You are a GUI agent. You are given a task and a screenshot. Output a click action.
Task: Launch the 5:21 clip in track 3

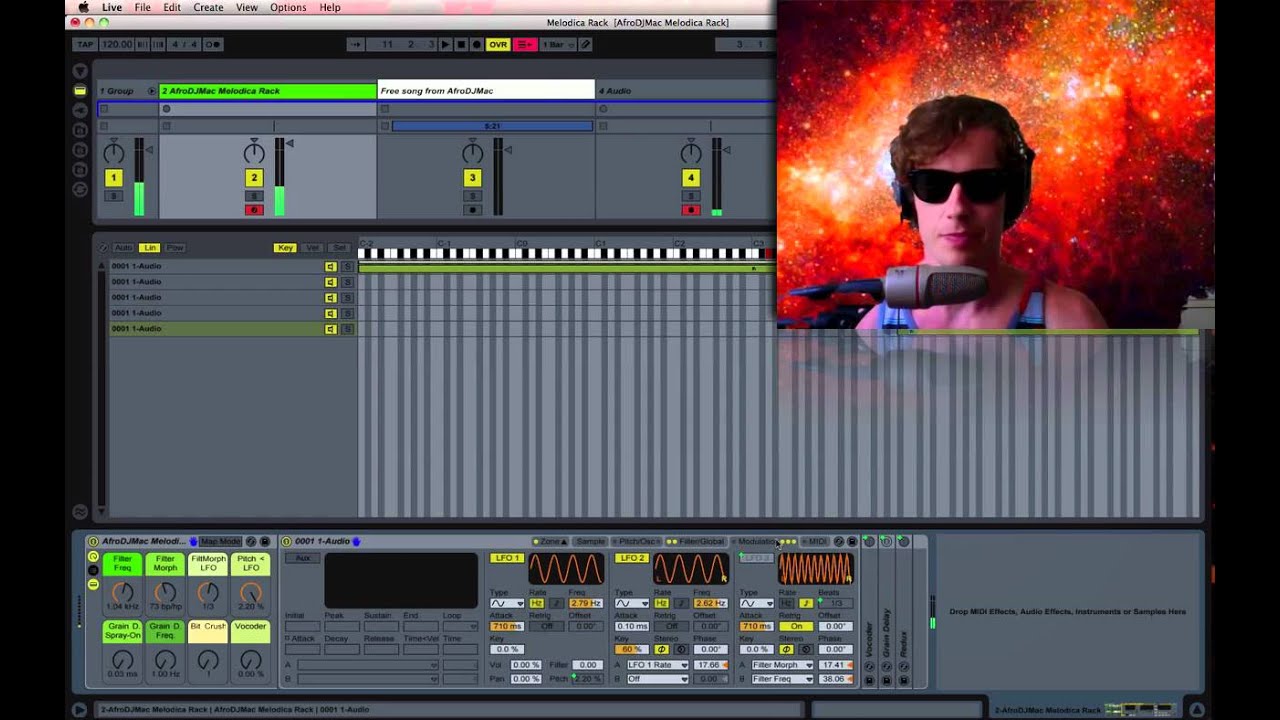(492, 126)
